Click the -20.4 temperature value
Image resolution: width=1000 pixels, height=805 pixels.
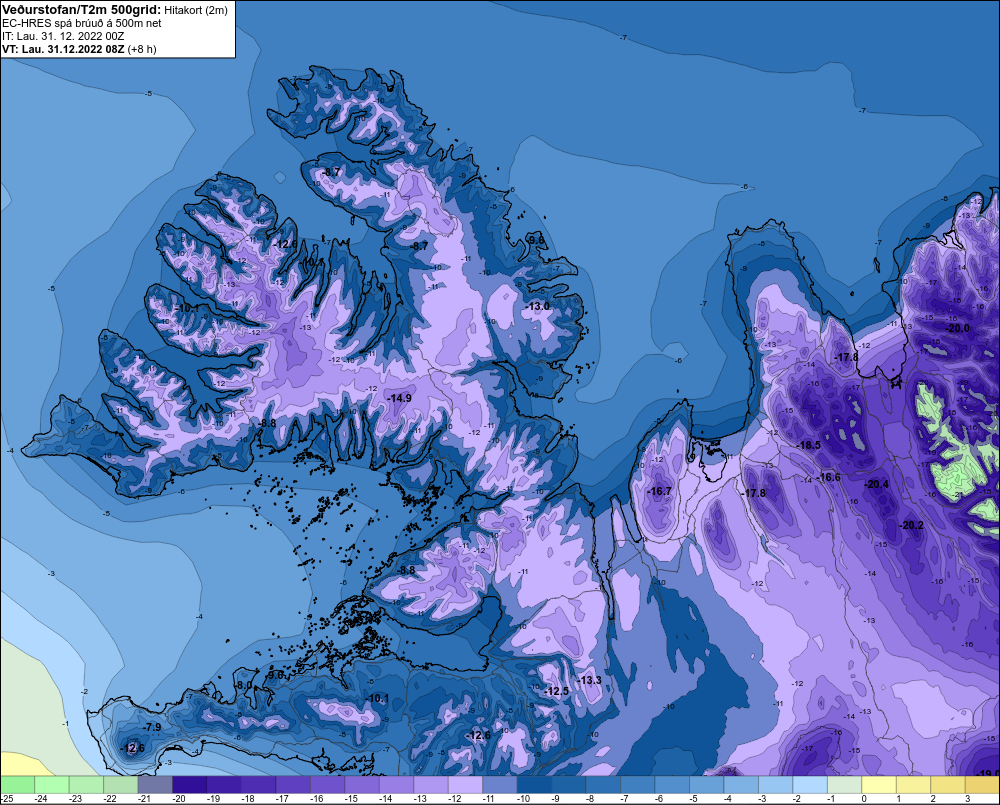(876, 484)
